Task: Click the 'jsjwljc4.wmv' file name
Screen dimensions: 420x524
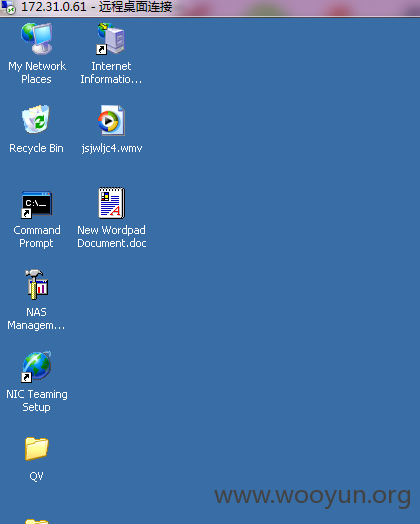Action: (112, 148)
